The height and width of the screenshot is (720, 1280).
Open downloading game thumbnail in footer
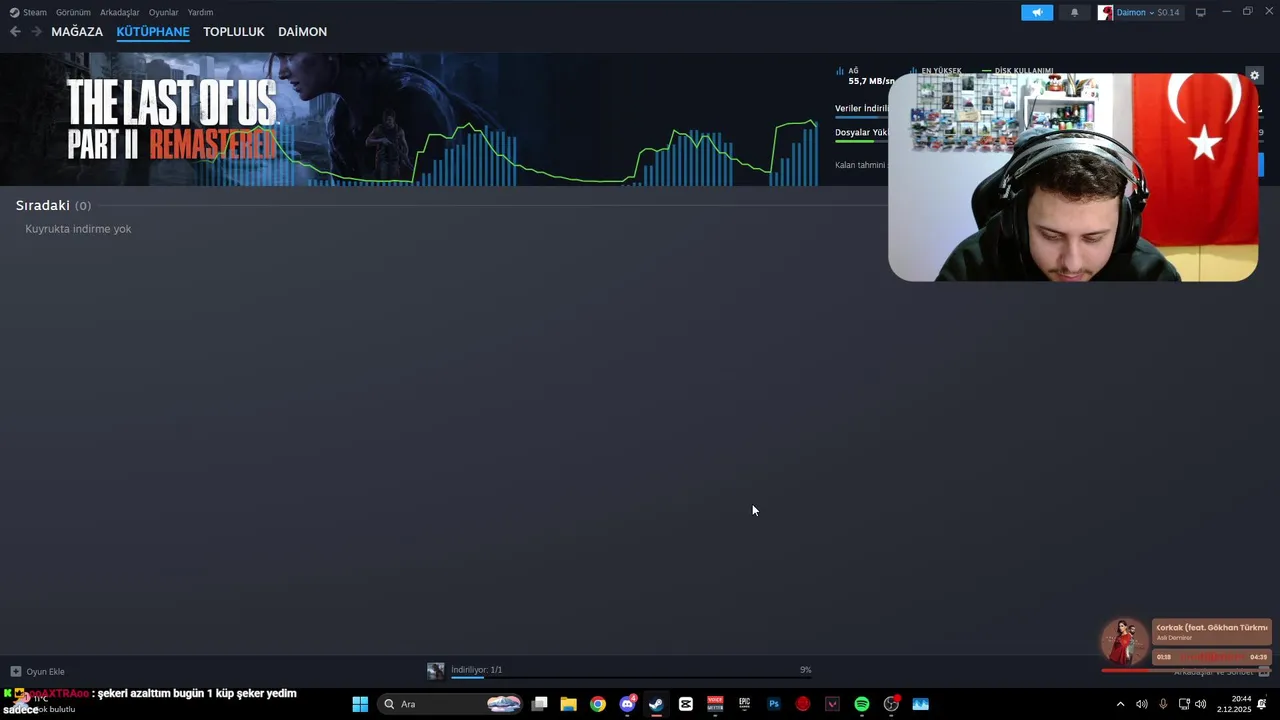point(435,671)
